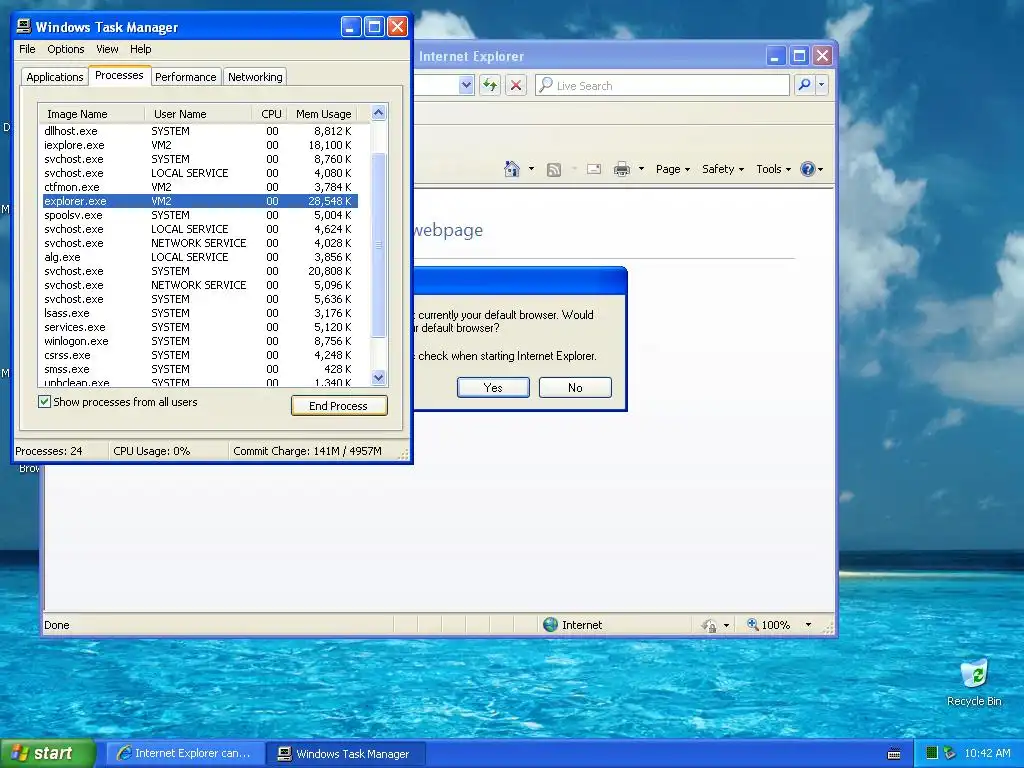
Task: Open the address bar dropdown arrow
Action: pyautogui.click(x=466, y=85)
